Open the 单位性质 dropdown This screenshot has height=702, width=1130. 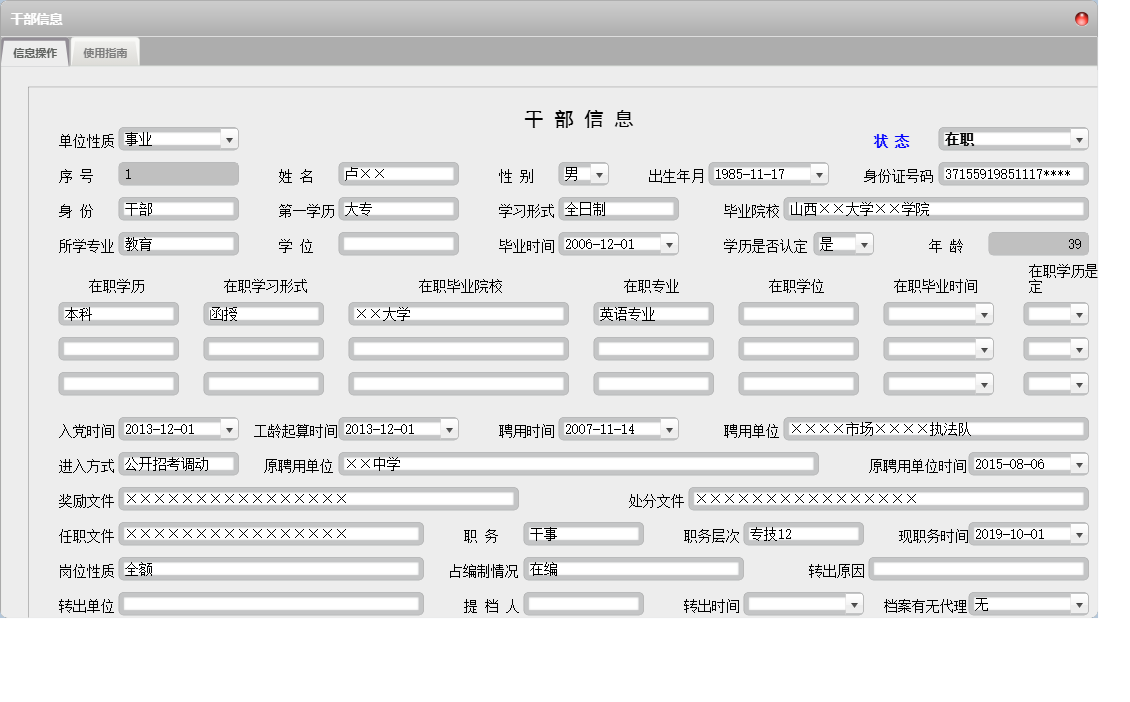229,140
